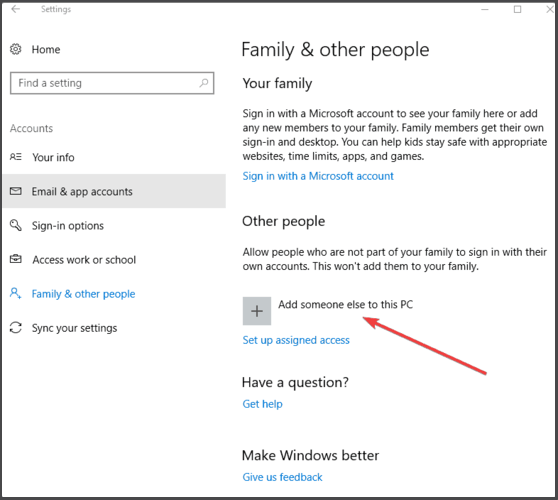Focus the Find a setting search box

(112, 83)
